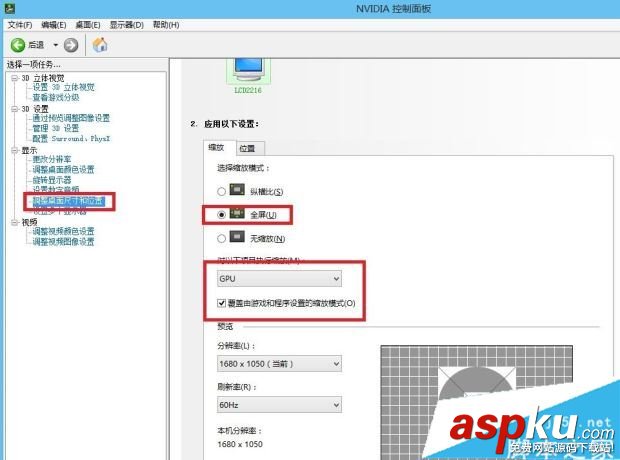620x460 pixels.
Task: Open the 文件(F) menu
Action: pos(20,25)
